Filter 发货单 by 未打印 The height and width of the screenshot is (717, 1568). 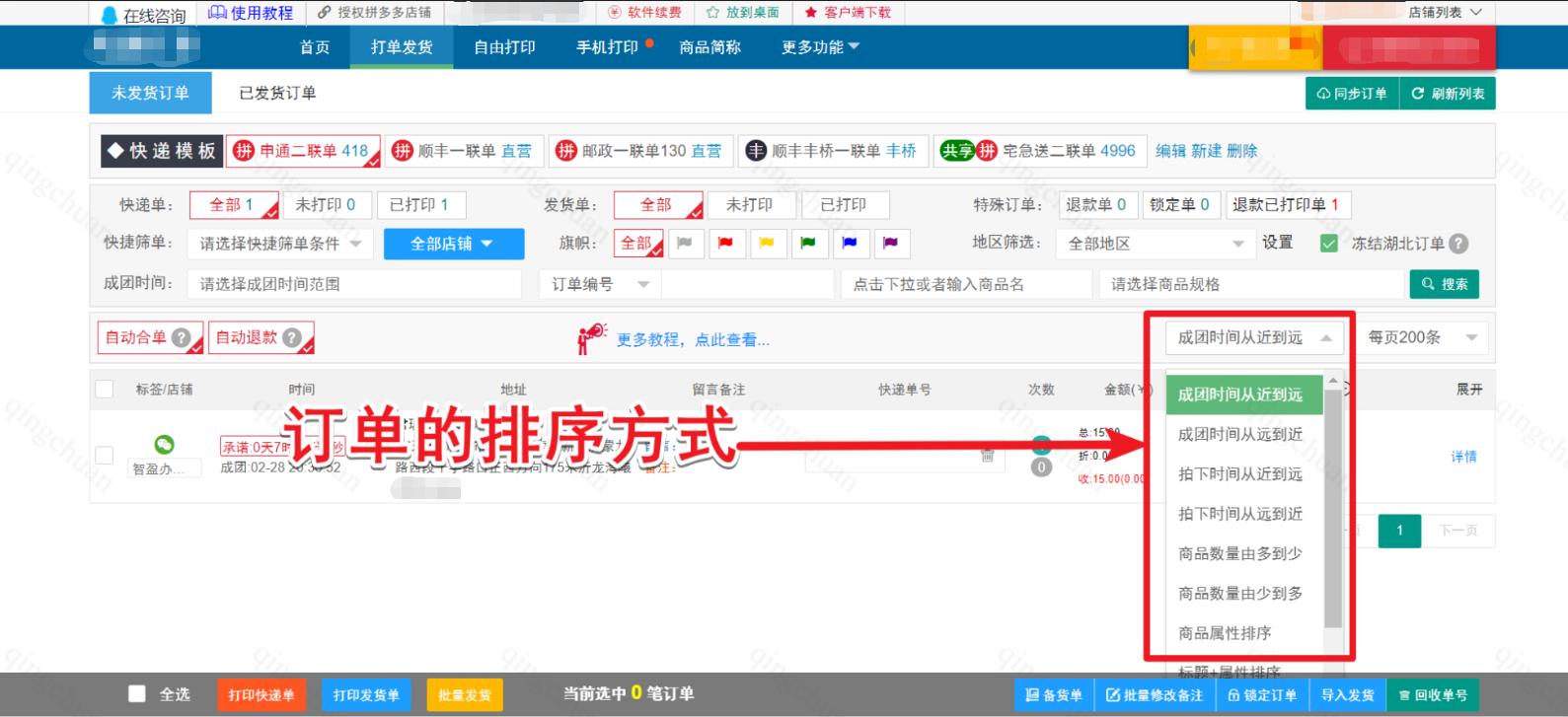click(x=750, y=205)
